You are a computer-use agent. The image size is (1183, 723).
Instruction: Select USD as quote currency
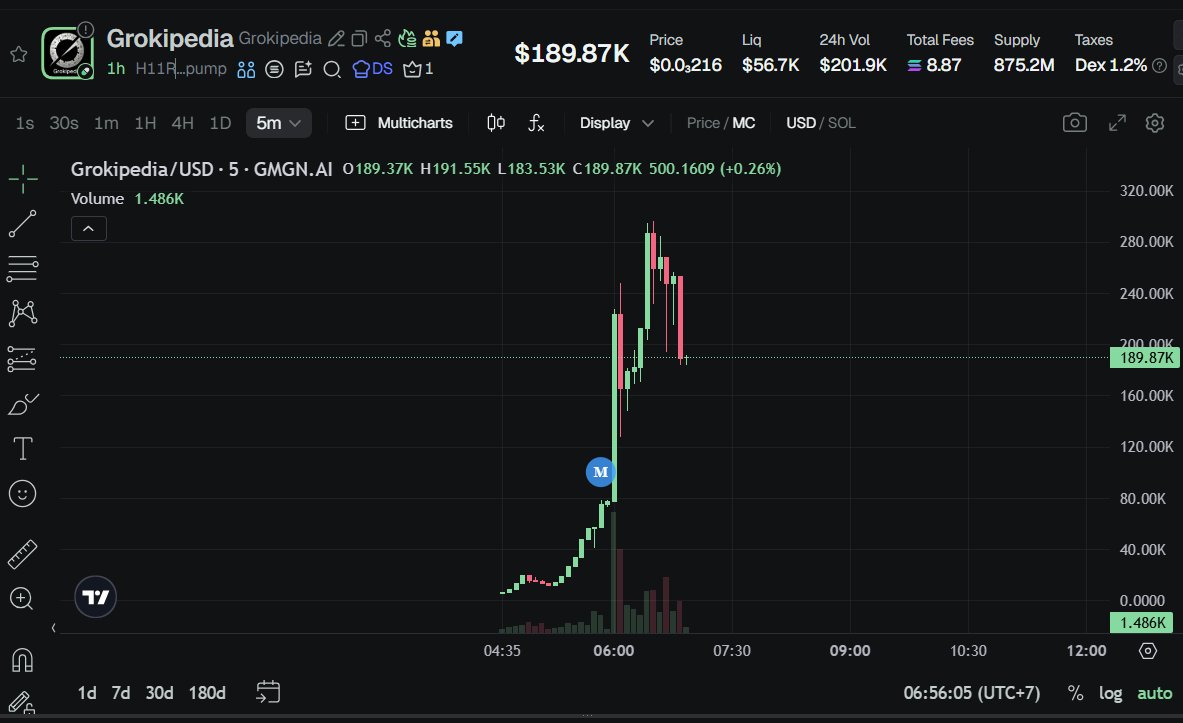point(800,123)
